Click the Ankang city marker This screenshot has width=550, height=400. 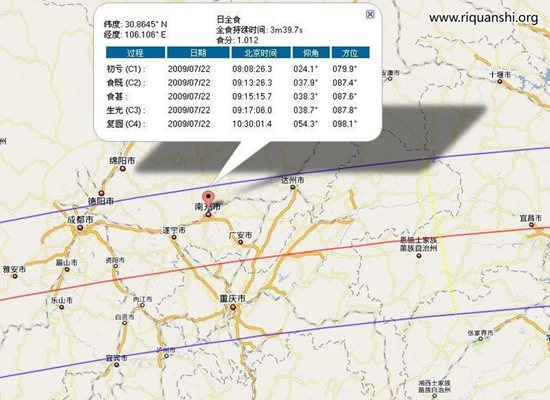[x=390, y=79]
